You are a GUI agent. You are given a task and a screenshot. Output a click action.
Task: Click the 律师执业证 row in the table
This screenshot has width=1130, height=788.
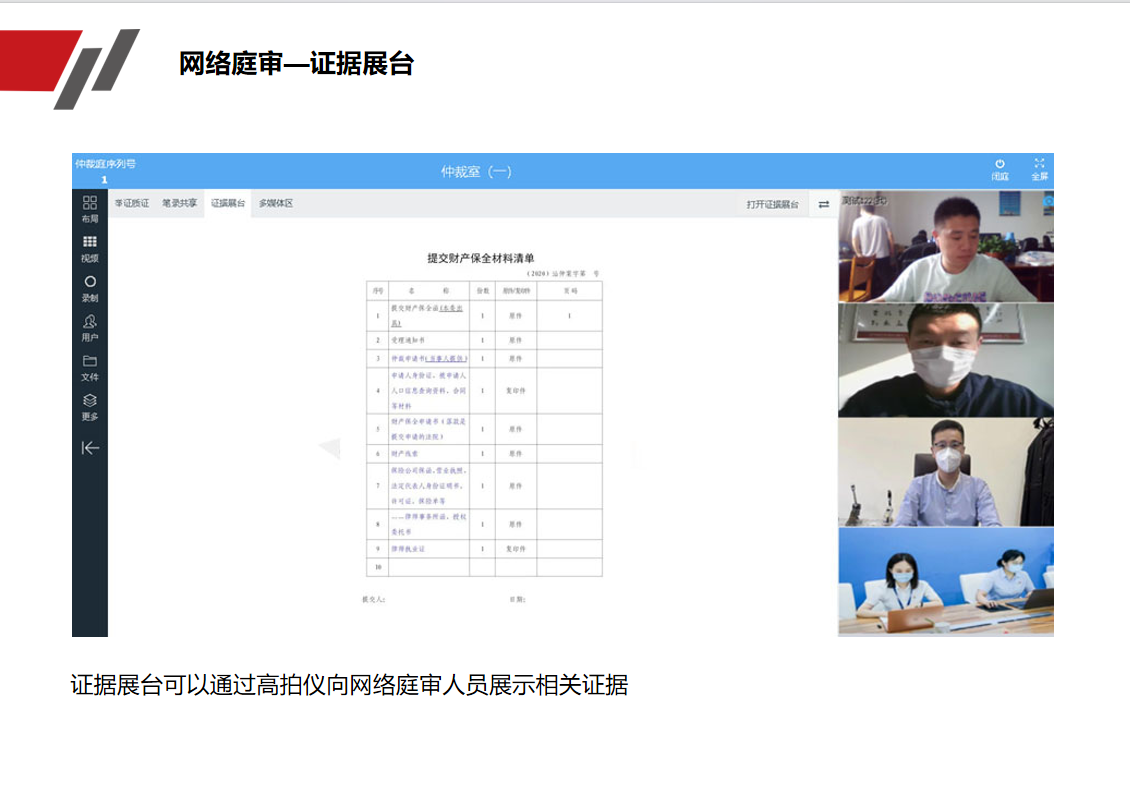(x=484, y=549)
